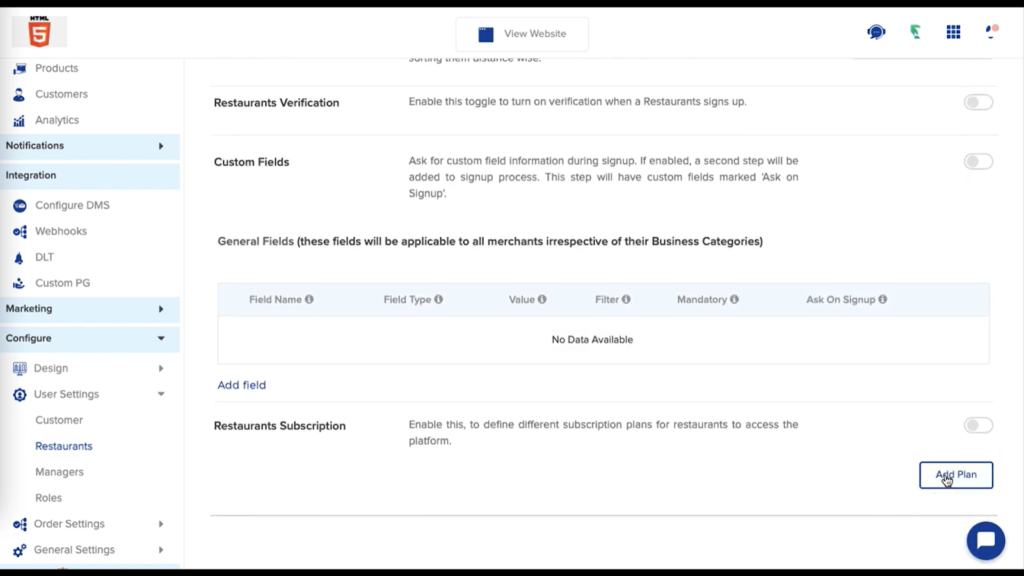This screenshot has width=1024, height=576.
Task: Click the Mandatory info icon
Action: (x=734, y=299)
